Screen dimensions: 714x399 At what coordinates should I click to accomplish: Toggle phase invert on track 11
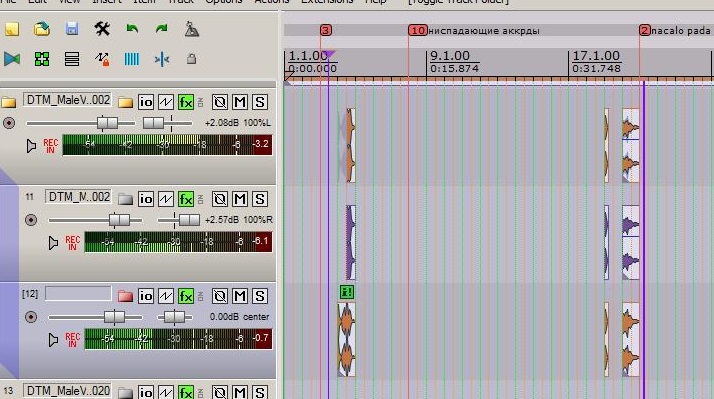tap(219, 199)
